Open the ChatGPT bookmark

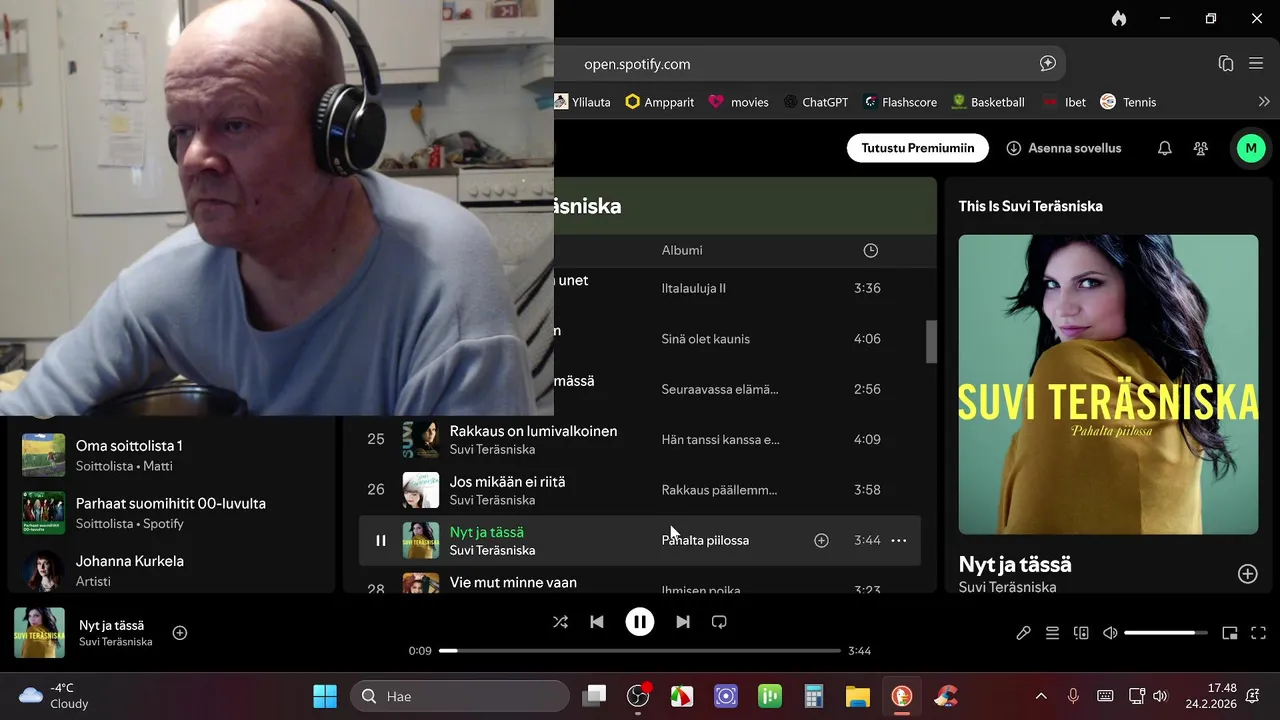816,102
